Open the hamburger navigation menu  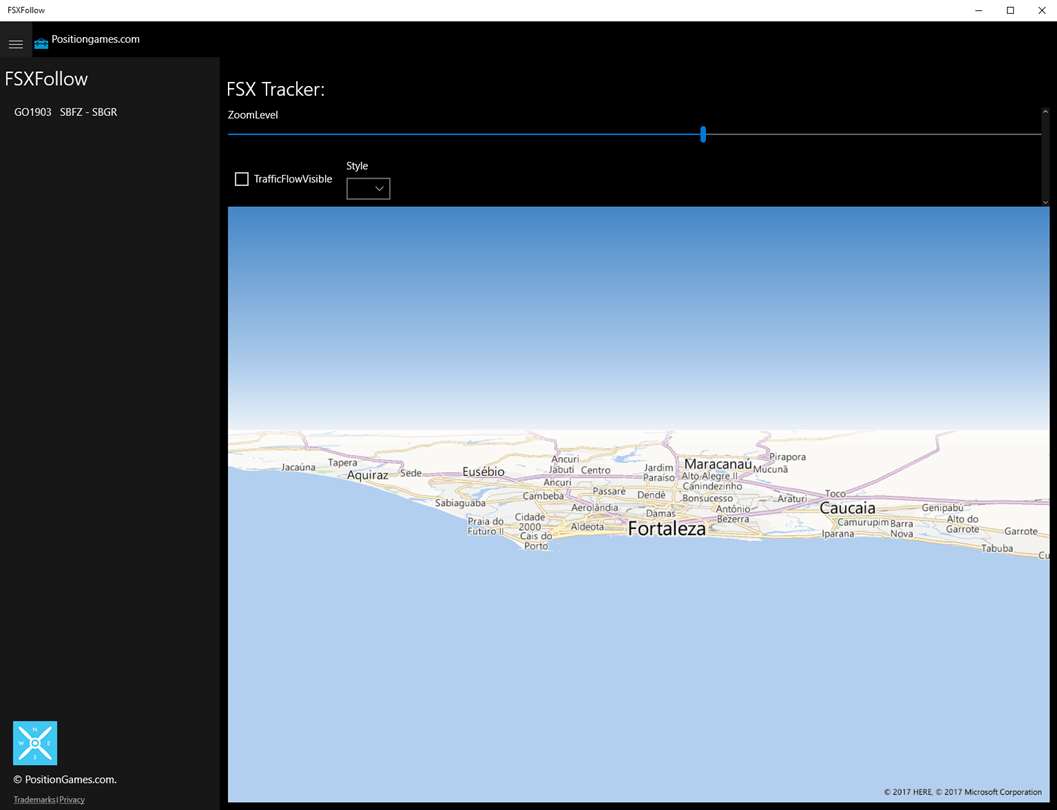click(x=16, y=44)
